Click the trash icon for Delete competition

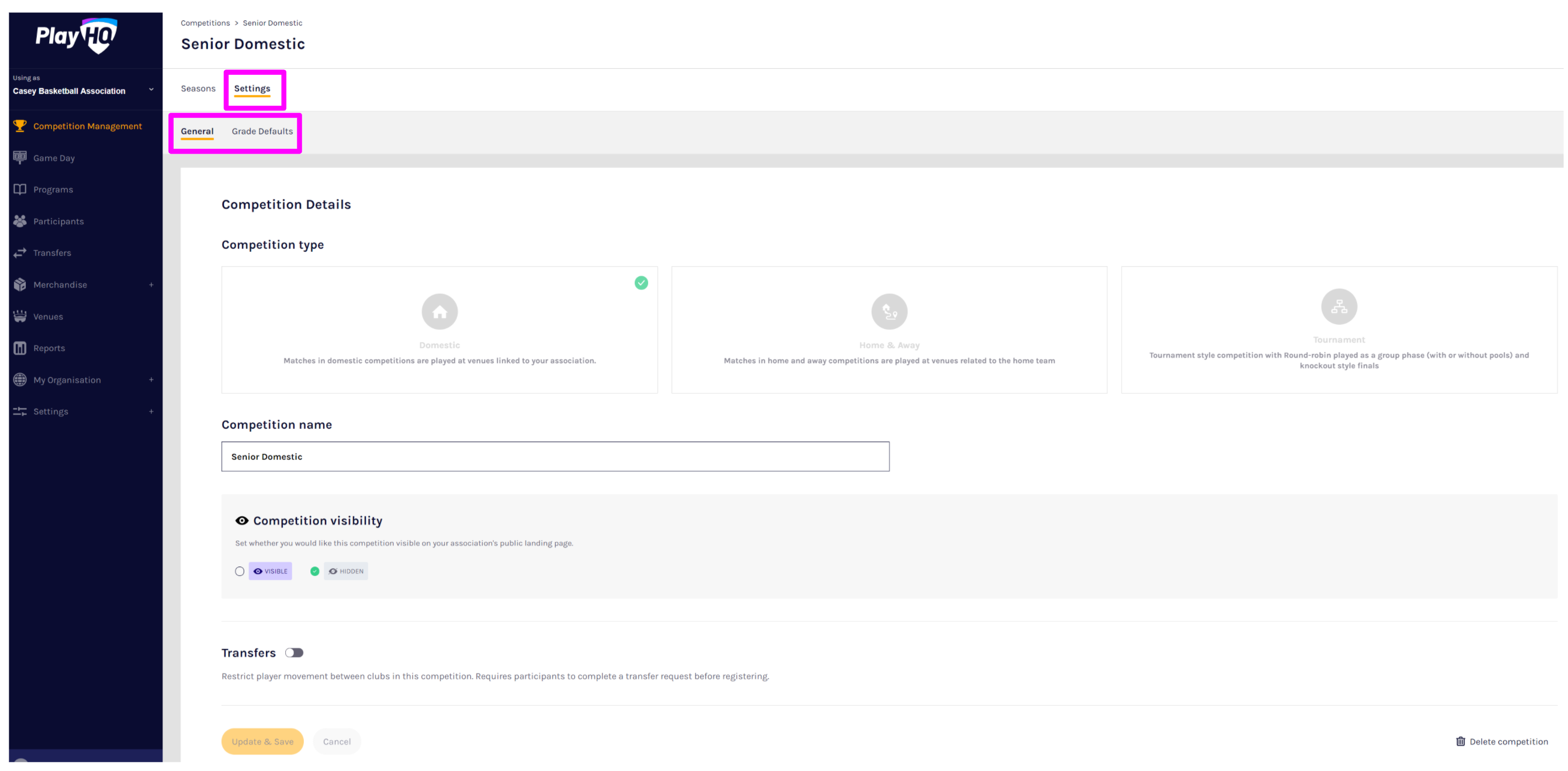click(1460, 741)
